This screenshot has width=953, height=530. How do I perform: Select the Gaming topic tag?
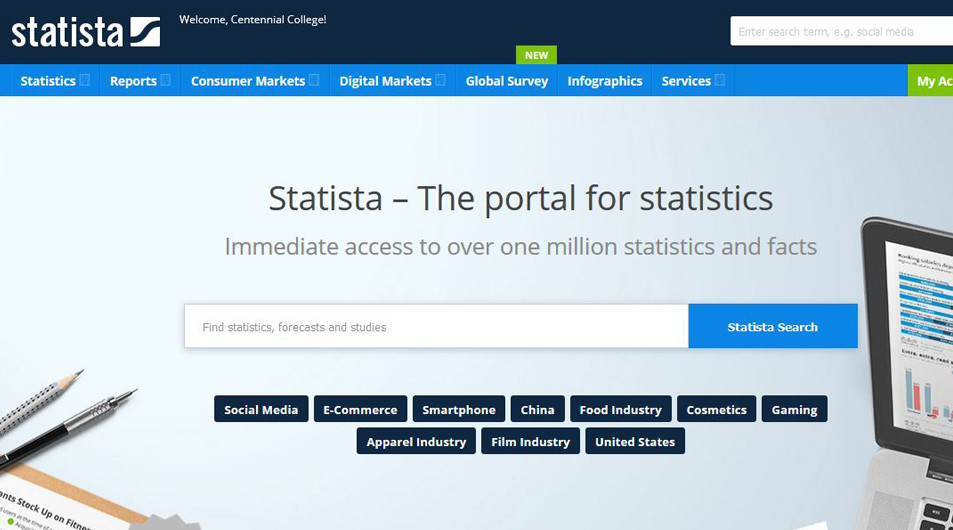[794, 409]
